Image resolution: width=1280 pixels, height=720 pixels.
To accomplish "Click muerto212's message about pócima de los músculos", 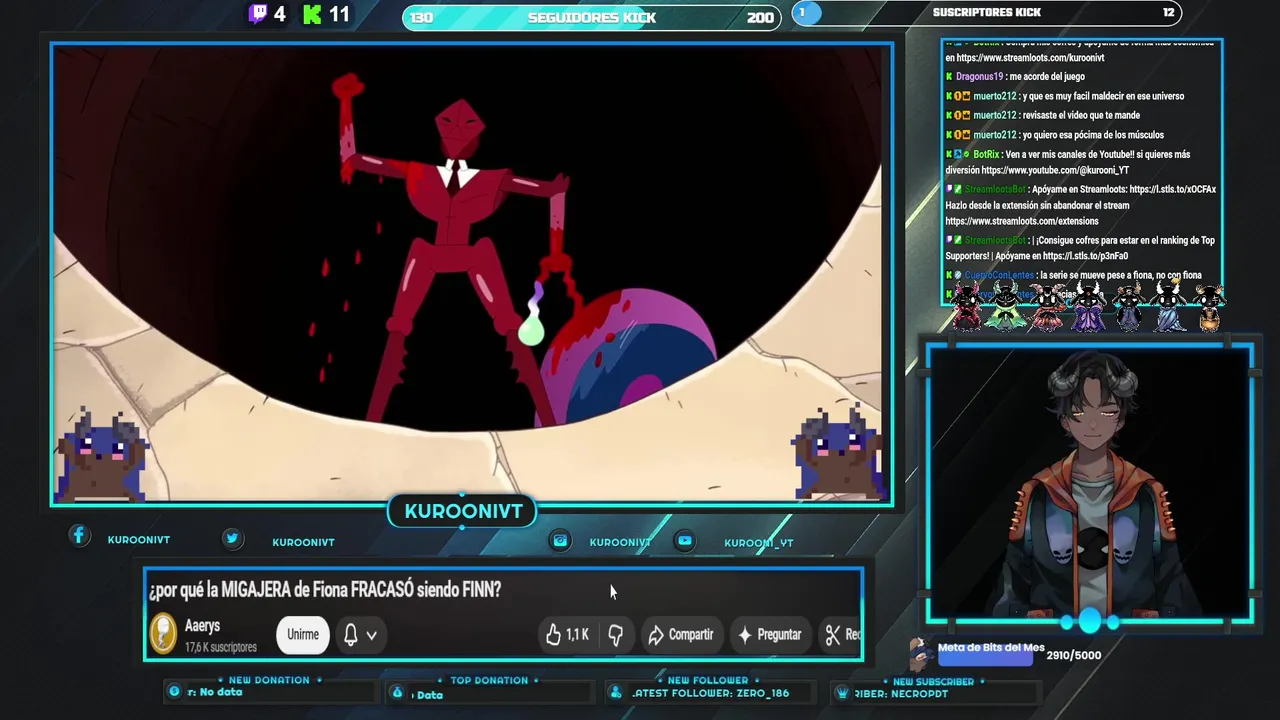I will pyautogui.click(x=1093, y=135).
